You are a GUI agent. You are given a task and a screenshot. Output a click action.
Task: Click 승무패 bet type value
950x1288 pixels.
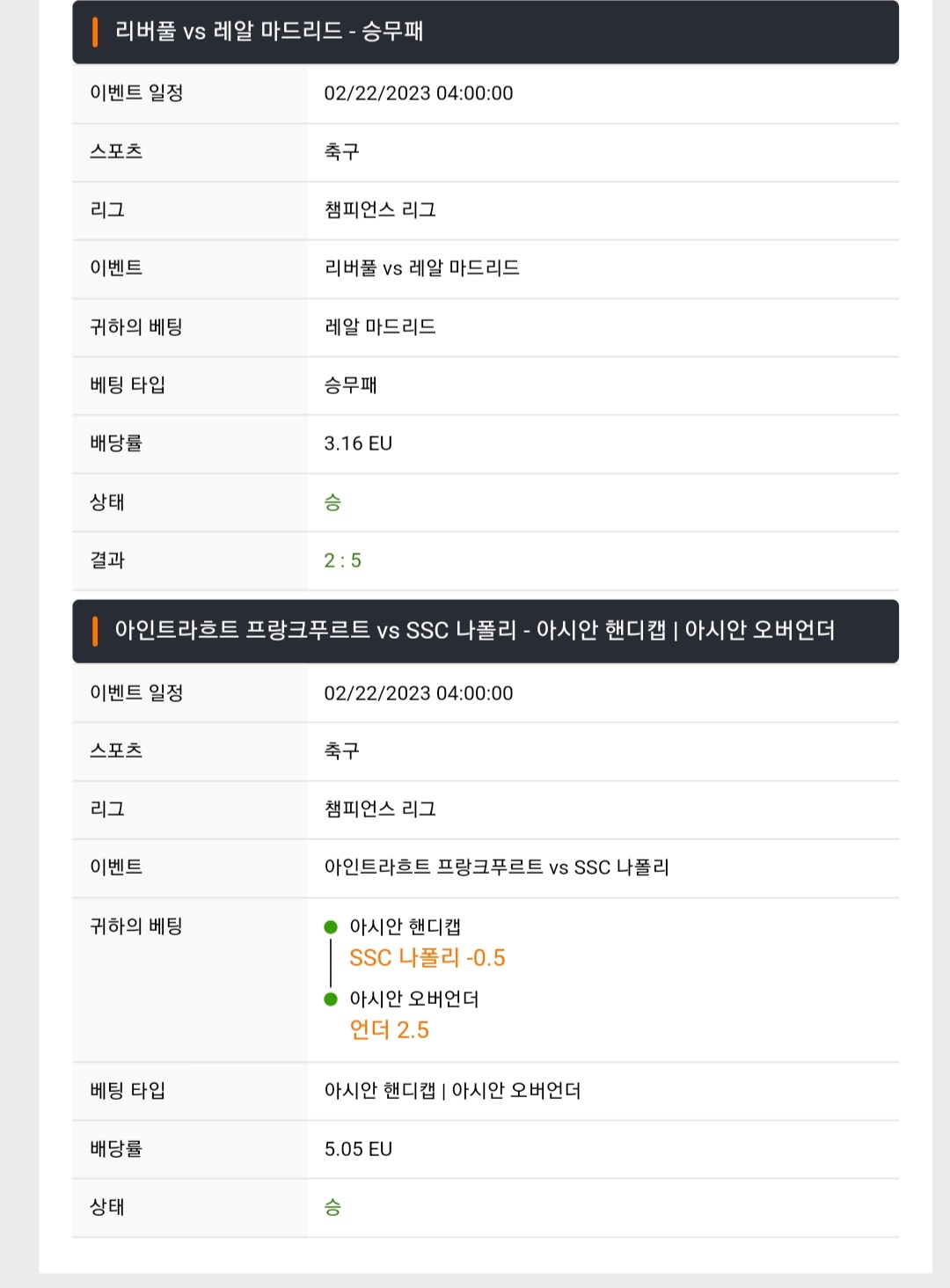pos(351,385)
